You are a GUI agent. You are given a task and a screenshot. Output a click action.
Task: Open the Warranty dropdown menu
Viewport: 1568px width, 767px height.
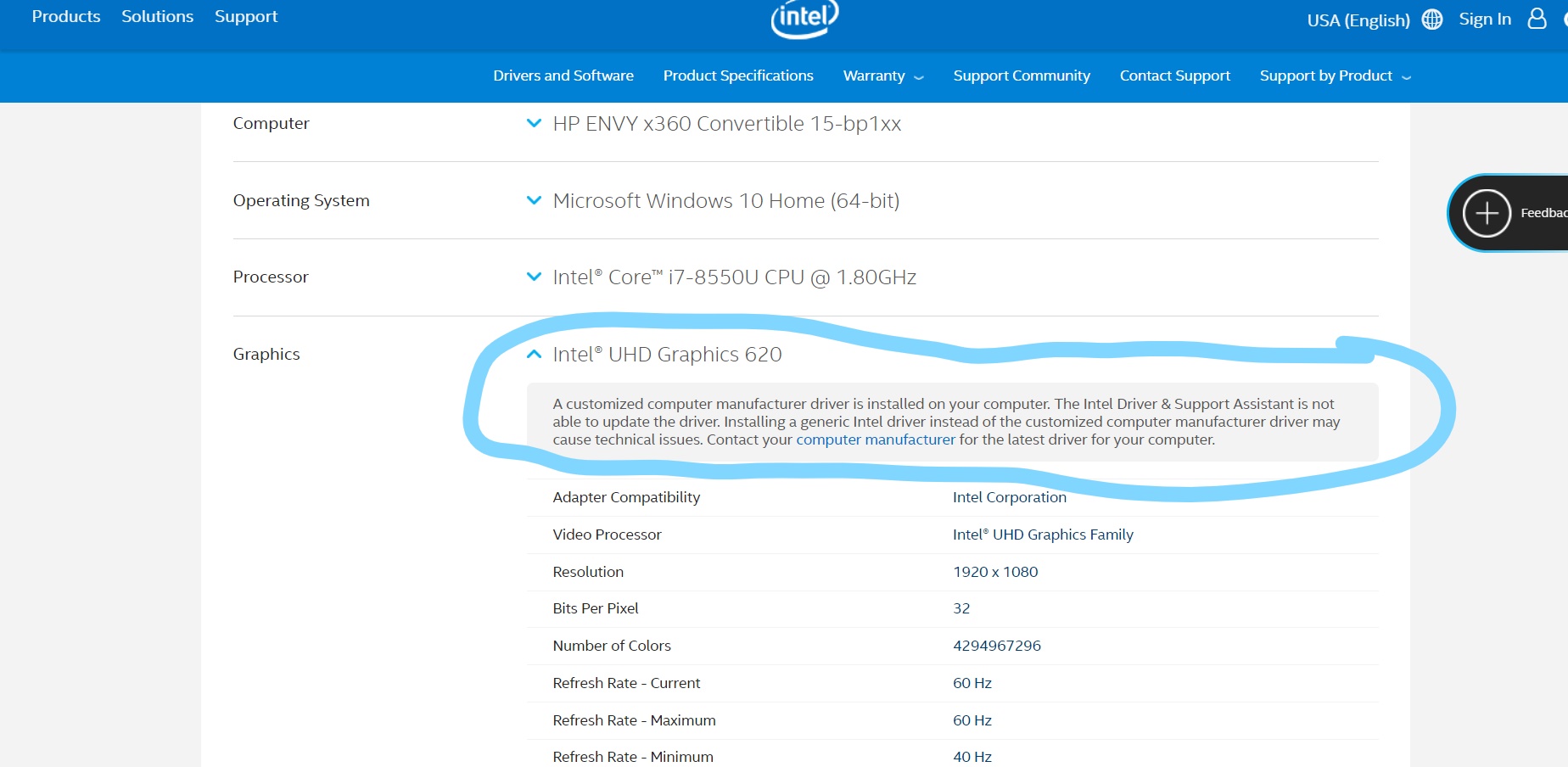pyautogui.click(x=882, y=76)
